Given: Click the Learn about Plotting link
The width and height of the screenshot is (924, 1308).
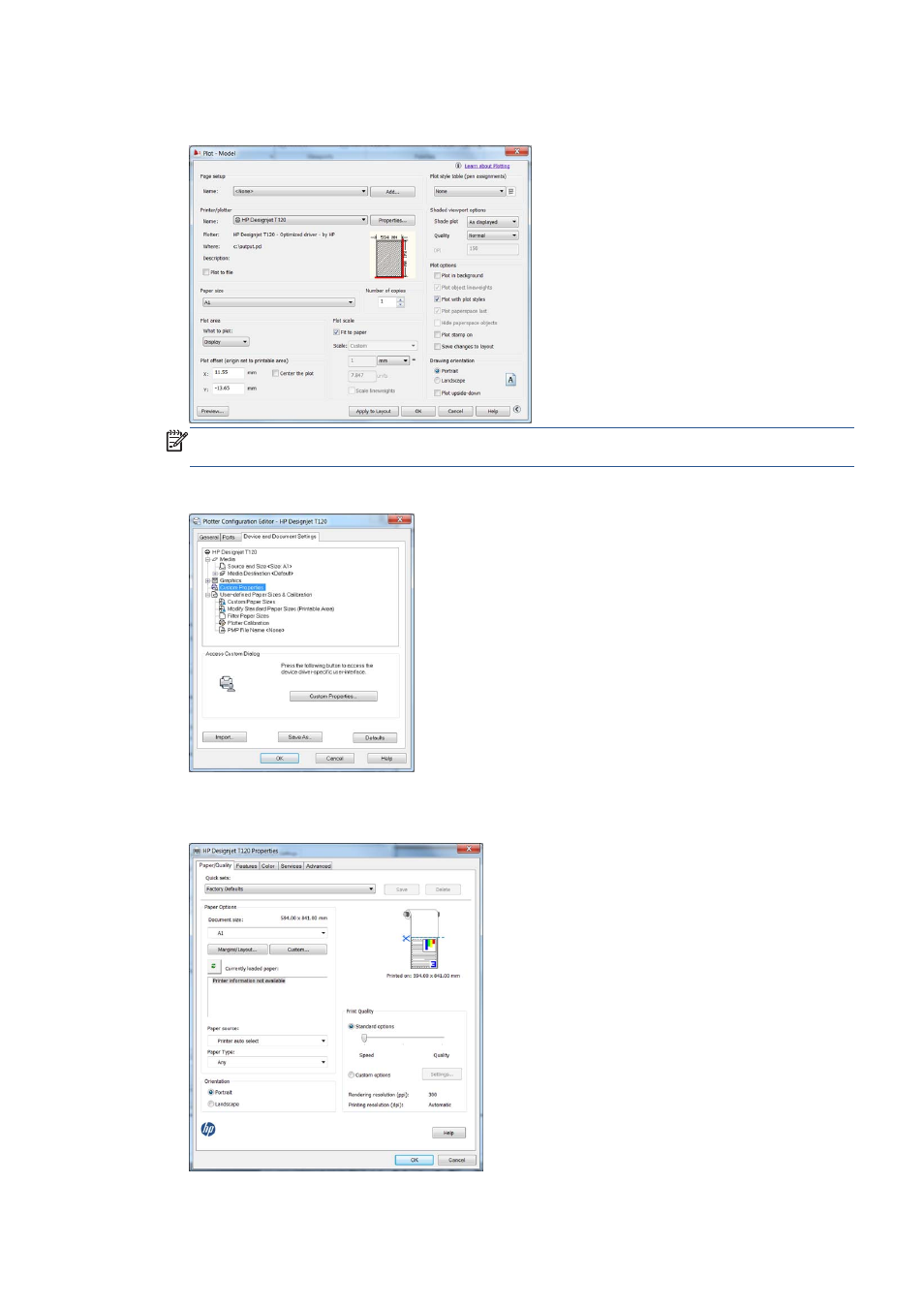Looking at the screenshot, I should 487,166.
